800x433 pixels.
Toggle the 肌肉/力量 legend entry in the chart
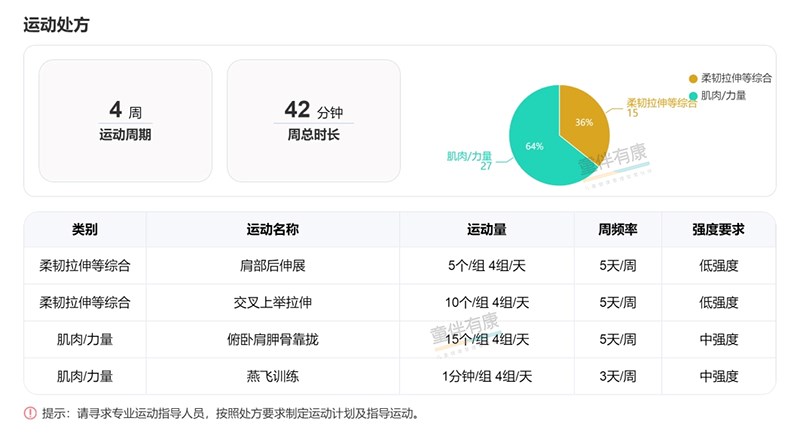pyautogui.click(x=717, y=95)
